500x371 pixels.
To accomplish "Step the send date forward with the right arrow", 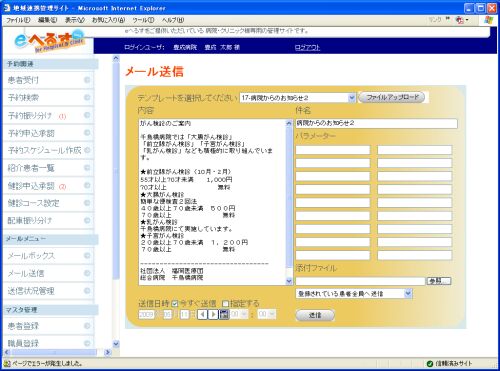I will [213, 314].
